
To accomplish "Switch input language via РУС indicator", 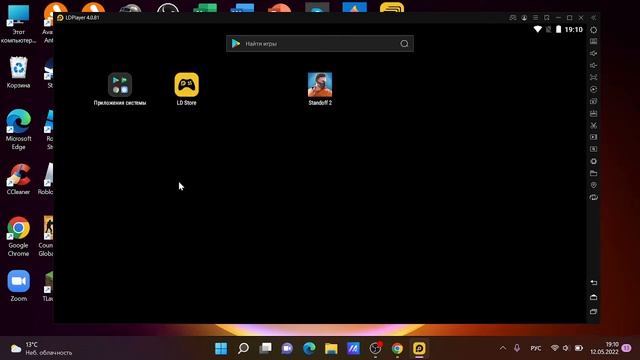I will 536,348.
